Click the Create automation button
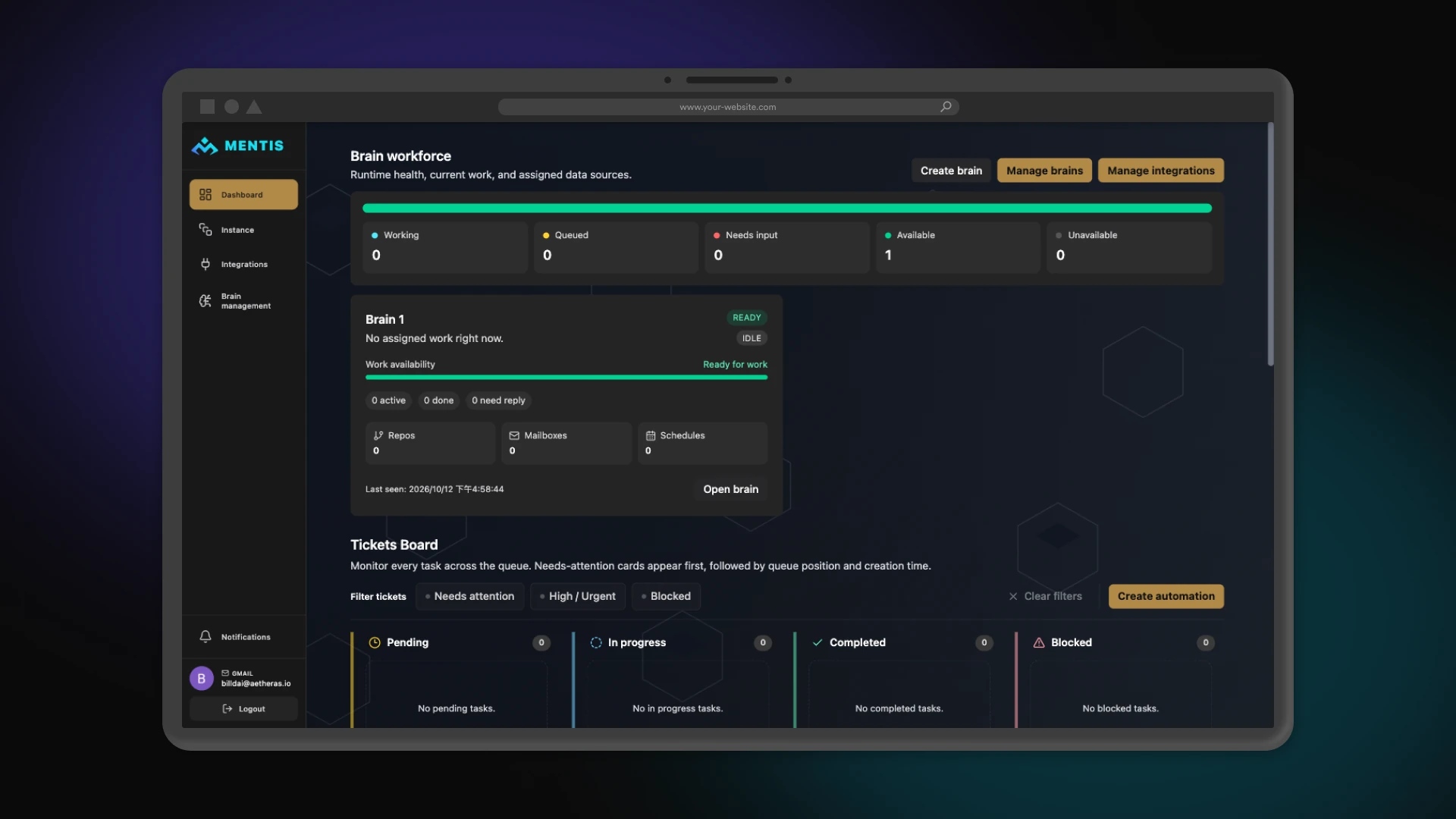This screenshot has height=819, width=1456. (1166, 596)
